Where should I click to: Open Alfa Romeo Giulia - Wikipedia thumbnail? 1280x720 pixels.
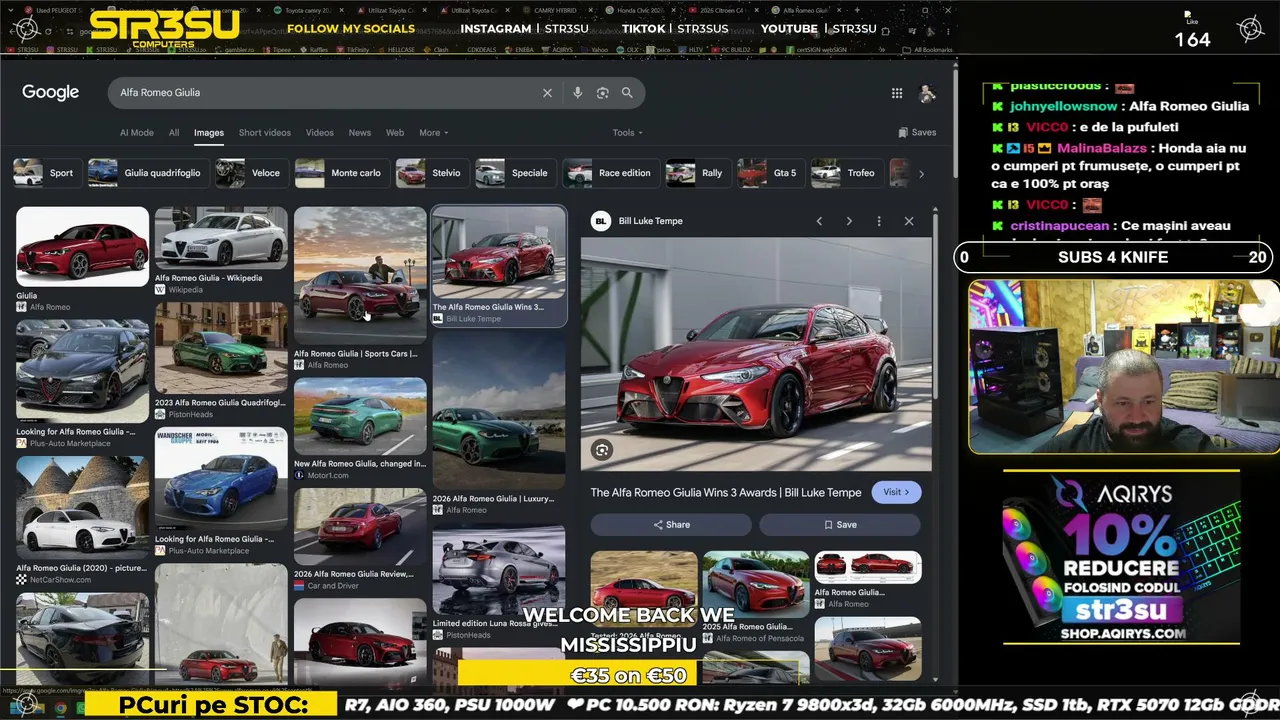click(221, 238)
